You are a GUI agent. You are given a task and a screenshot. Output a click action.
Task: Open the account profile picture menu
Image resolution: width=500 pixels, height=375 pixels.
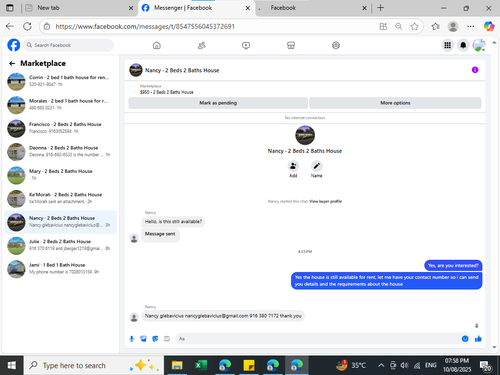pyautogui.click(x=479, y=45)
